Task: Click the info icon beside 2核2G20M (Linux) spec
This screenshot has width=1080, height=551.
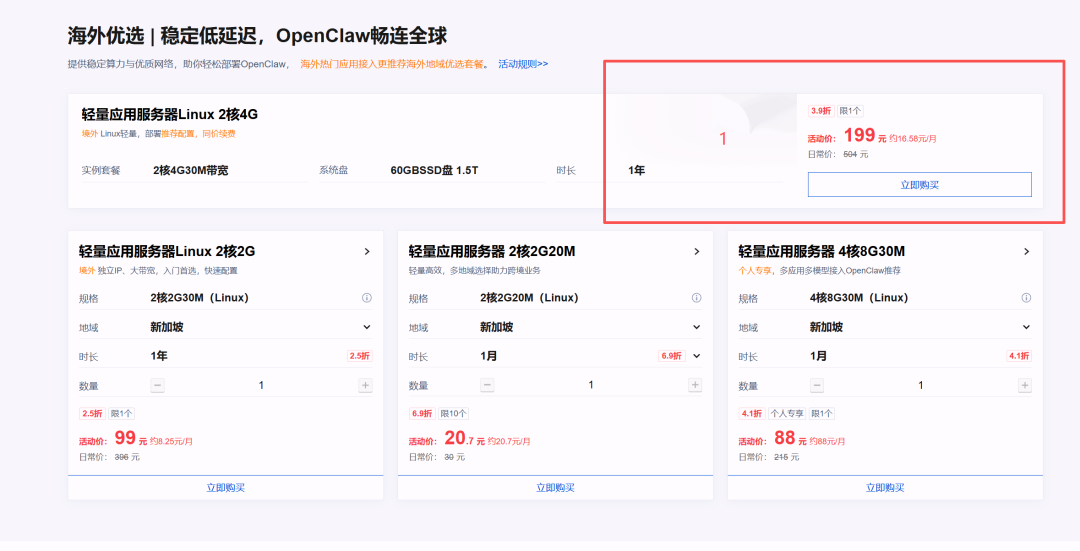Action: tap(696, 298)
